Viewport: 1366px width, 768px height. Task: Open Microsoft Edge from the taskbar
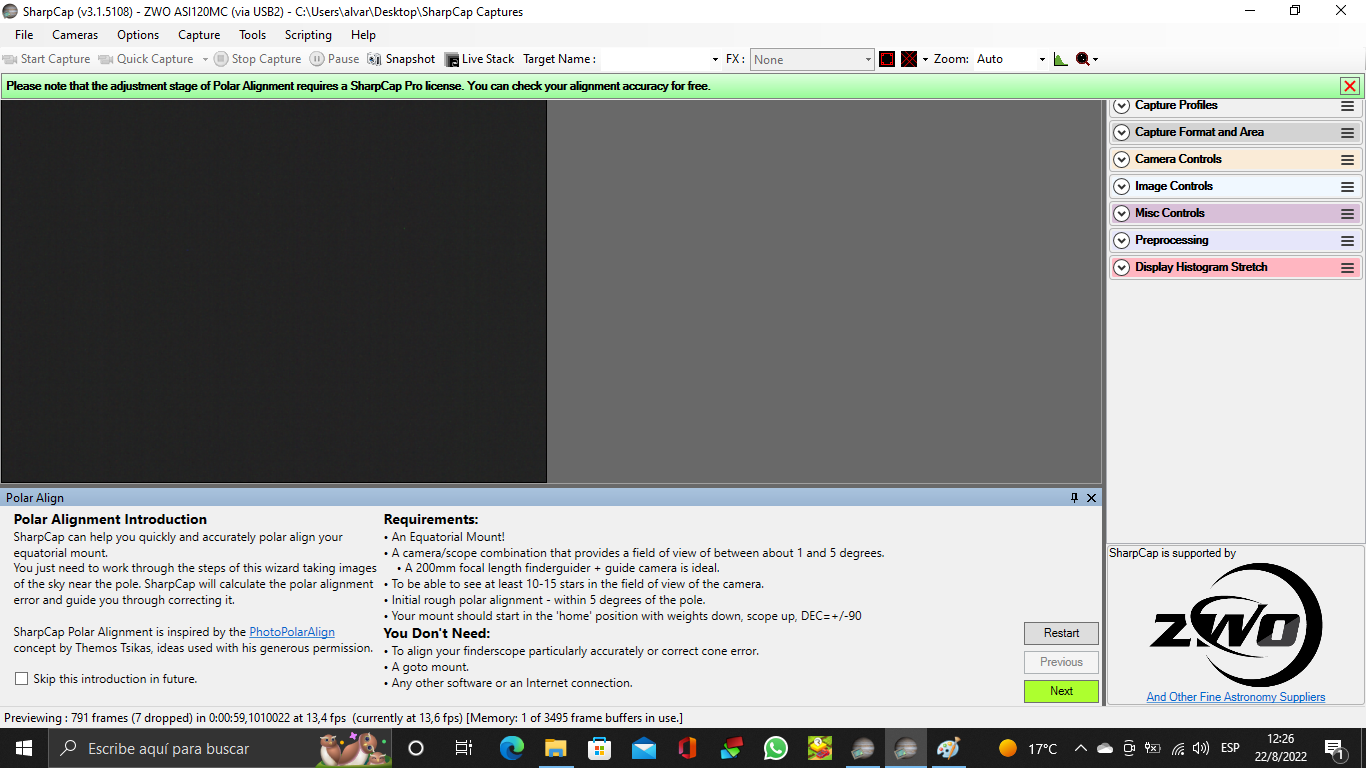pyautogui.click(x=512, y=748)
